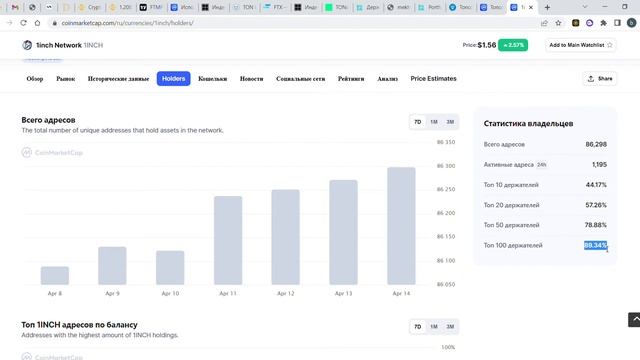Select 1M range on Топ 1INCH chart
640x360 pixels.
tap(434, 327)
